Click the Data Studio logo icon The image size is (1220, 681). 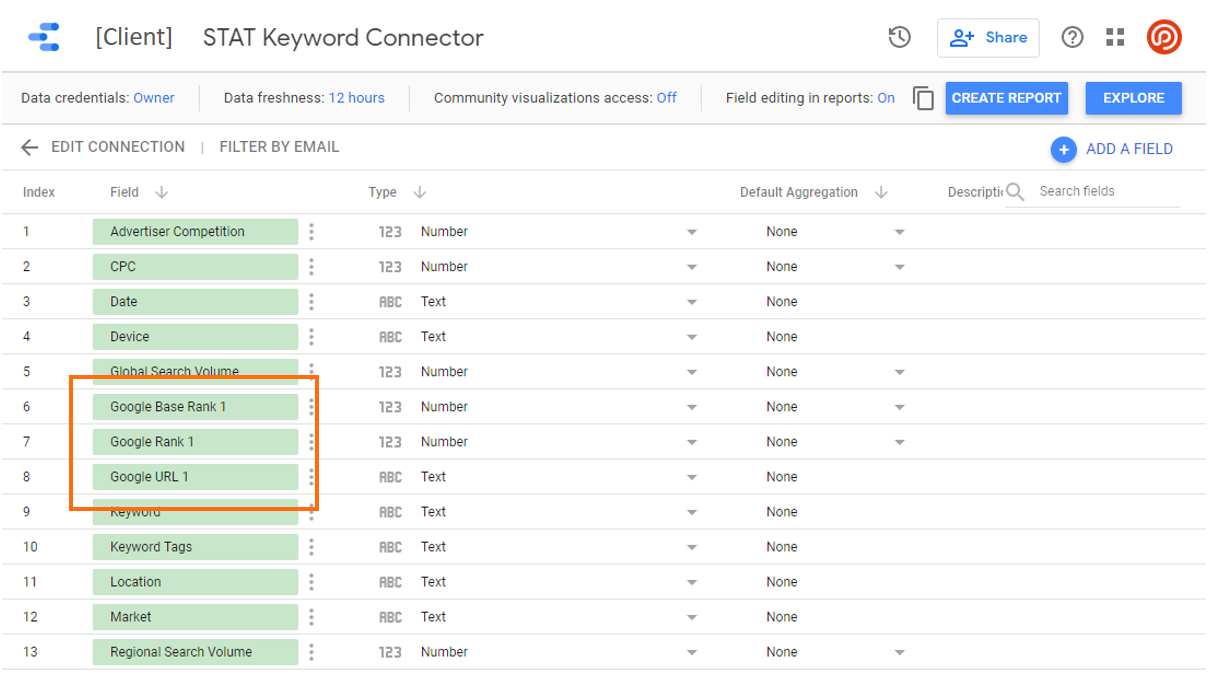click(44, 38)
